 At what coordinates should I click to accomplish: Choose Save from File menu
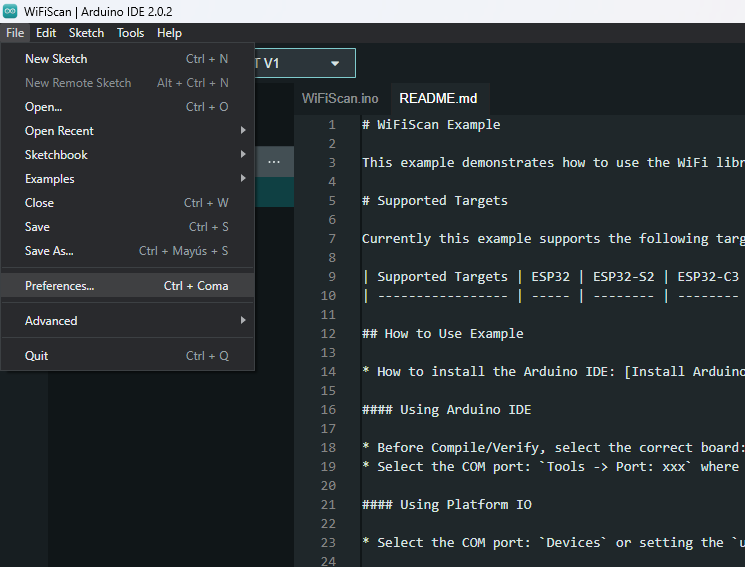point(127,227)
